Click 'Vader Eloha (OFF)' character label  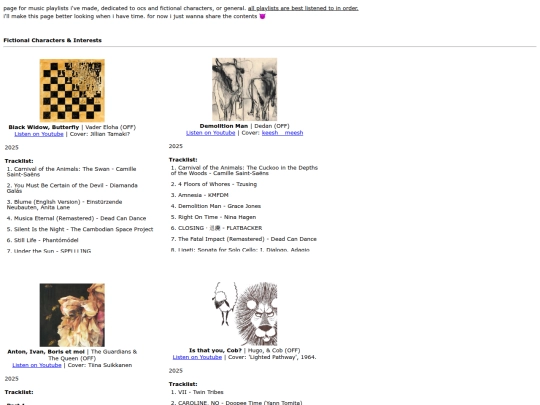pos(111,127)
